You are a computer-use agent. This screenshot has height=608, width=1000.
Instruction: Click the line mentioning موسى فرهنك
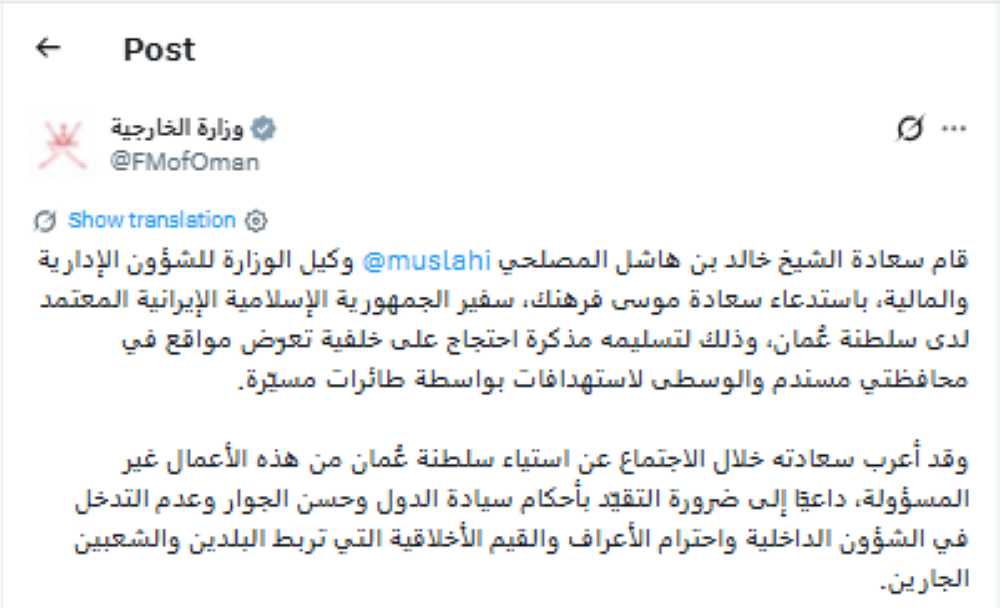504,300
